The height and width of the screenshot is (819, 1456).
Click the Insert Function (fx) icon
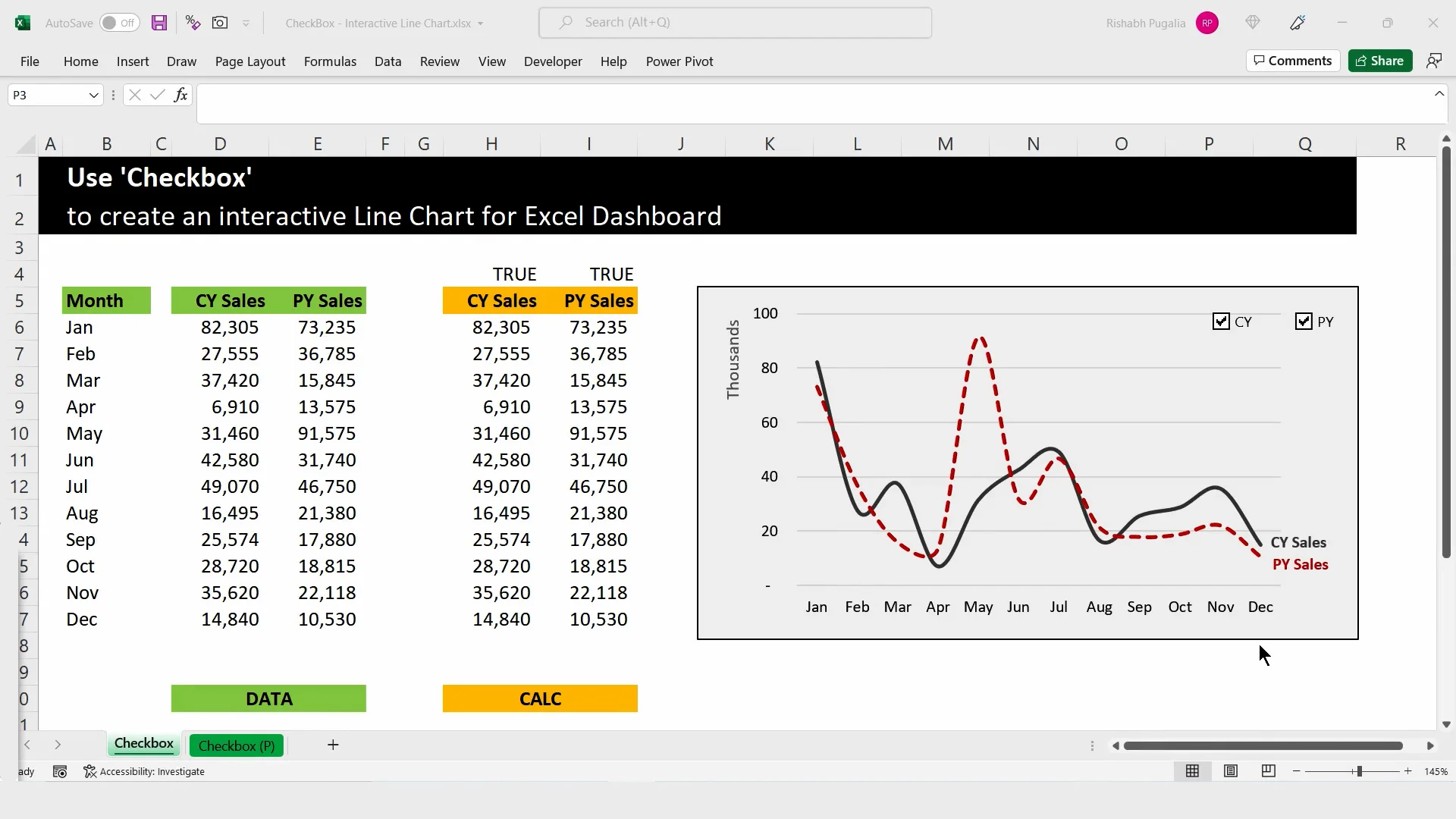point(180,94)
